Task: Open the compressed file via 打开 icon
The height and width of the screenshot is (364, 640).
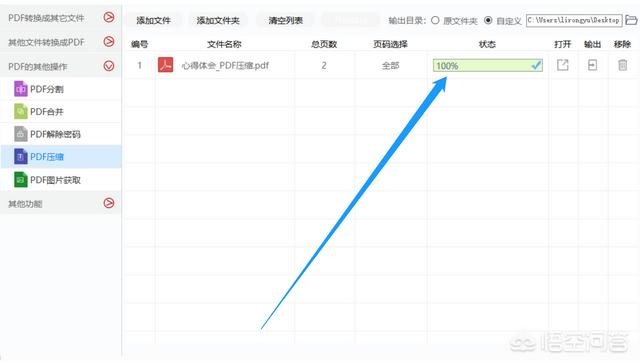Action: pos(562,65)
